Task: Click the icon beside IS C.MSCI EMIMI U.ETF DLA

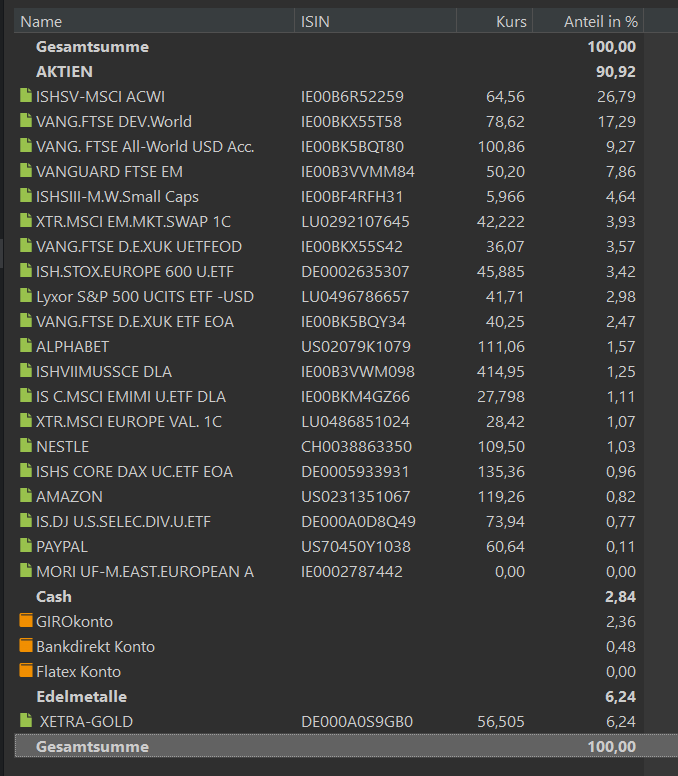Action: click(x=26, y=395)
